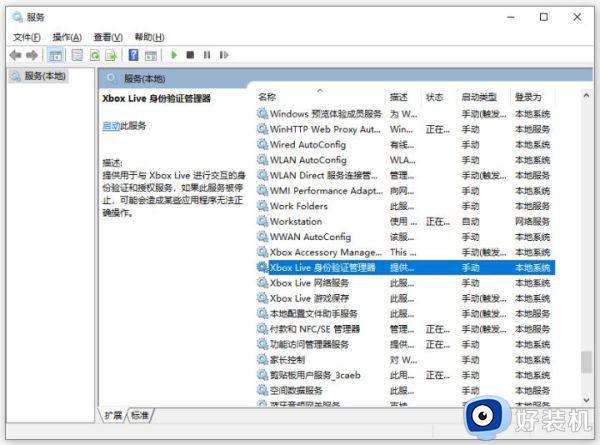
Task: Click the Services app icon in title bar
Action: pyautogui.click(x=17, y=17)
